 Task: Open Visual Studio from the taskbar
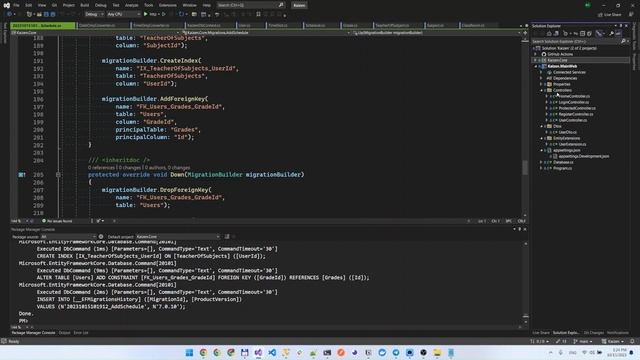(258, 353)
